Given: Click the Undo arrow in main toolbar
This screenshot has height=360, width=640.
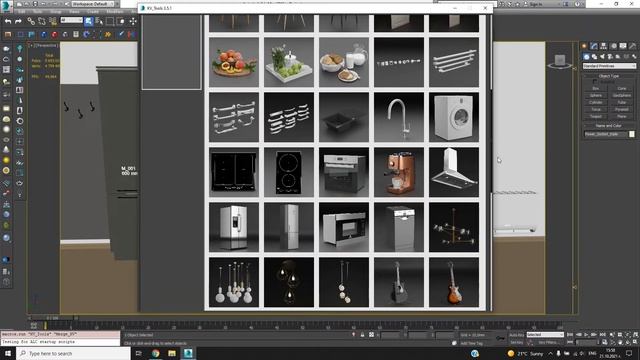Looking at the screenshot, I should point(8,21).
